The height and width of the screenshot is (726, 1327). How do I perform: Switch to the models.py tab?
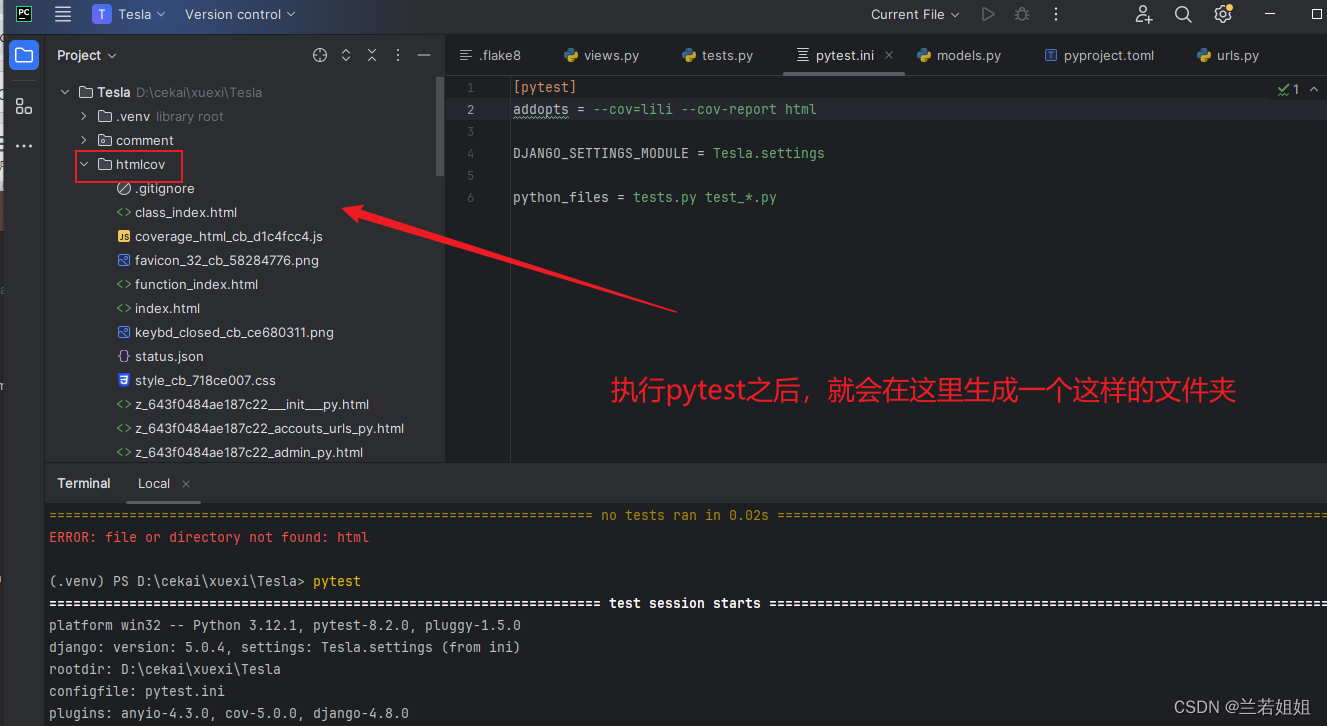959,55
